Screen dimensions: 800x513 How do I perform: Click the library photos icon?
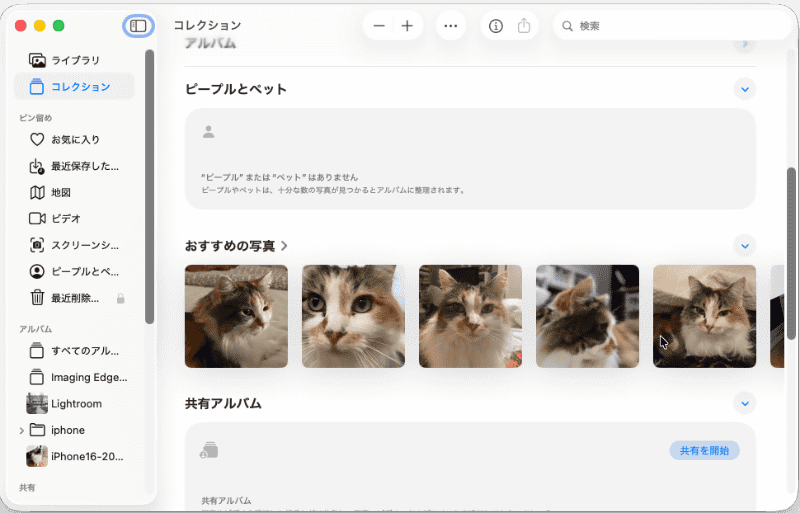coord(37,60)
